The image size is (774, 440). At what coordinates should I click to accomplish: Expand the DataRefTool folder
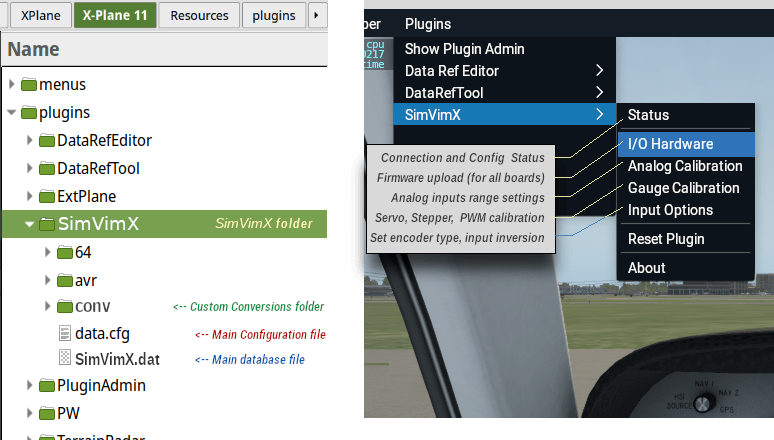(30, 168)
